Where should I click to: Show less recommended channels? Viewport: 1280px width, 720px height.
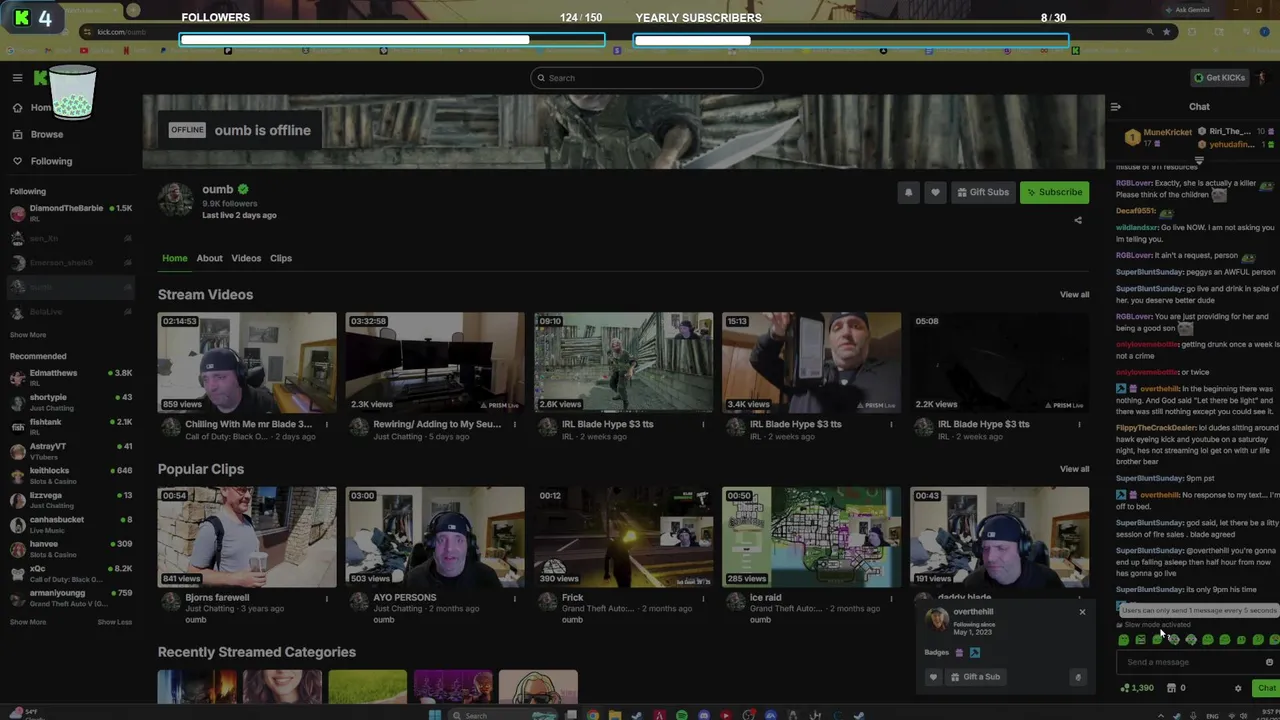(x=114, y=622)
